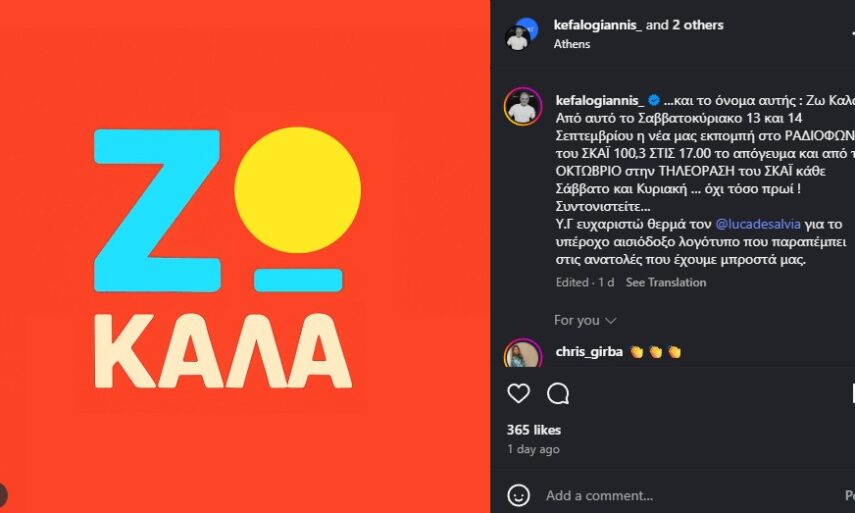Open the @lucadesalvia mention link
This screenshot has width=855, height=513.
click(x=758, y=224)
